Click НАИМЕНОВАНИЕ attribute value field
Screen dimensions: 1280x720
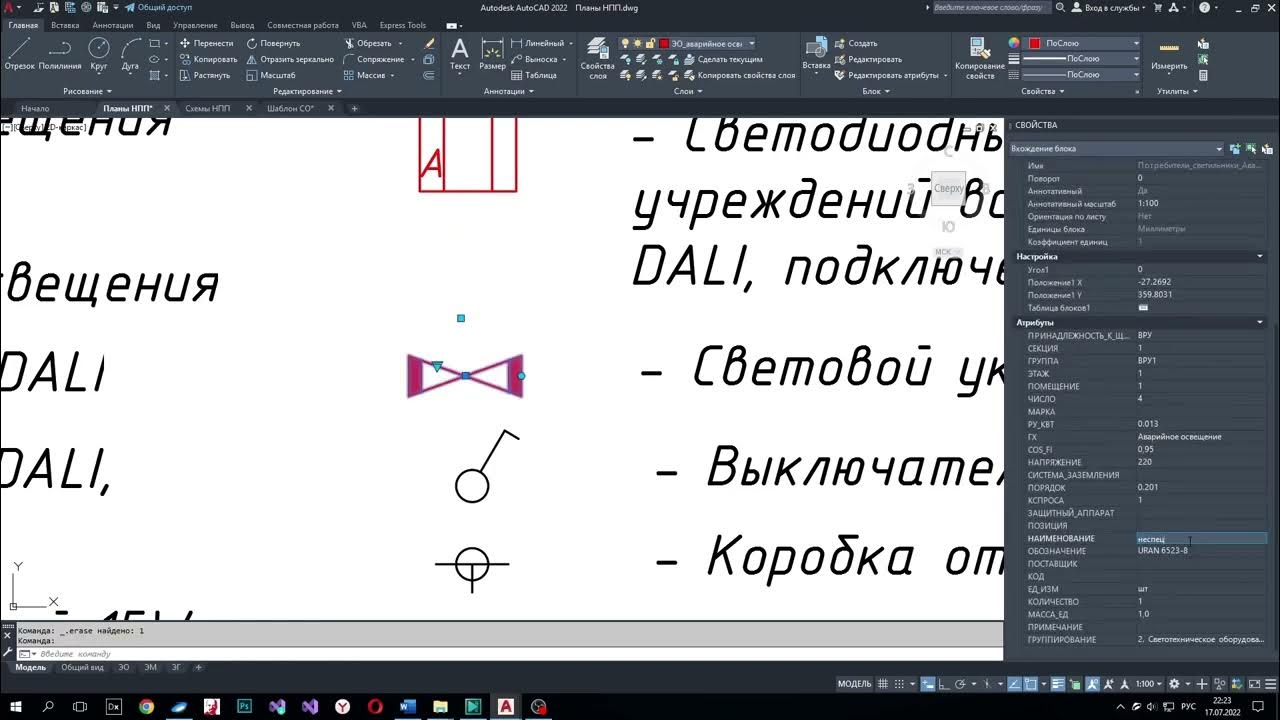point(1201,539)
